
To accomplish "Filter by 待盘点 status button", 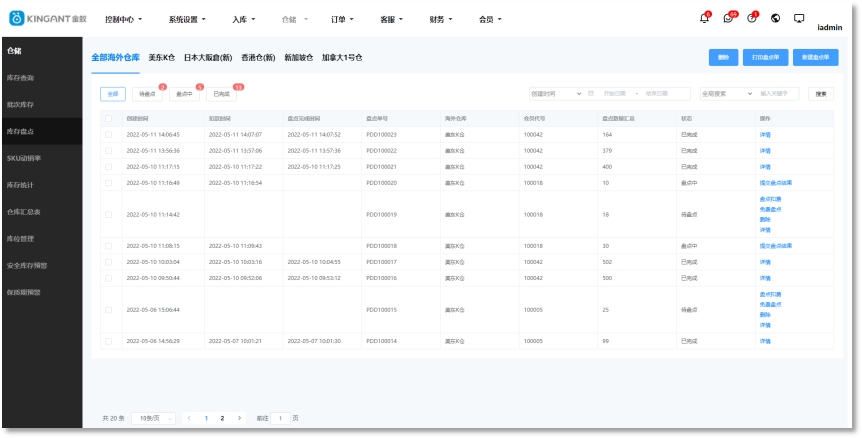I will click(x=147, y=94).
